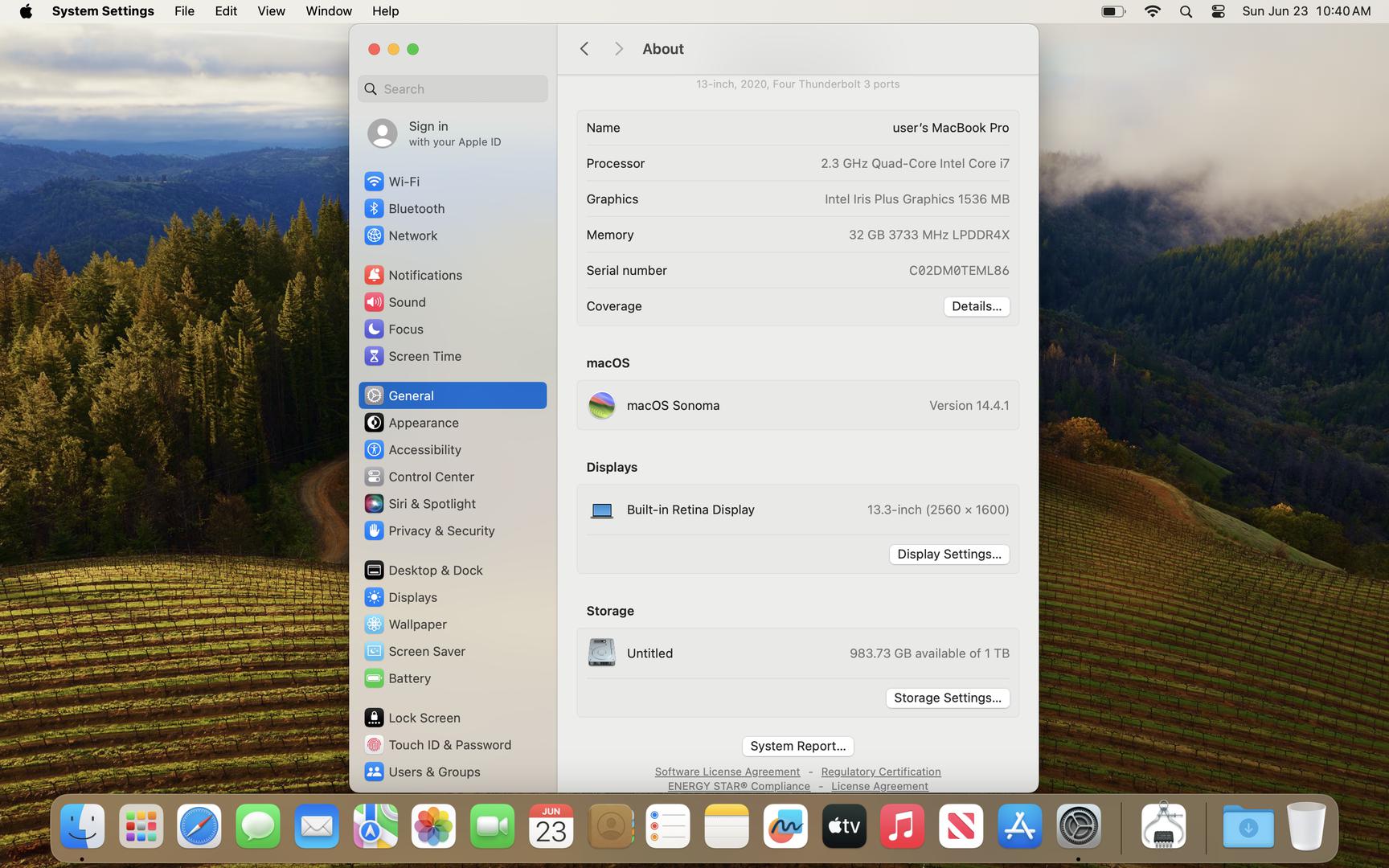This screenshot has height=868, width=1389.
Task: Select Desktop & Dock in sidebar
Action: [453, 570]
